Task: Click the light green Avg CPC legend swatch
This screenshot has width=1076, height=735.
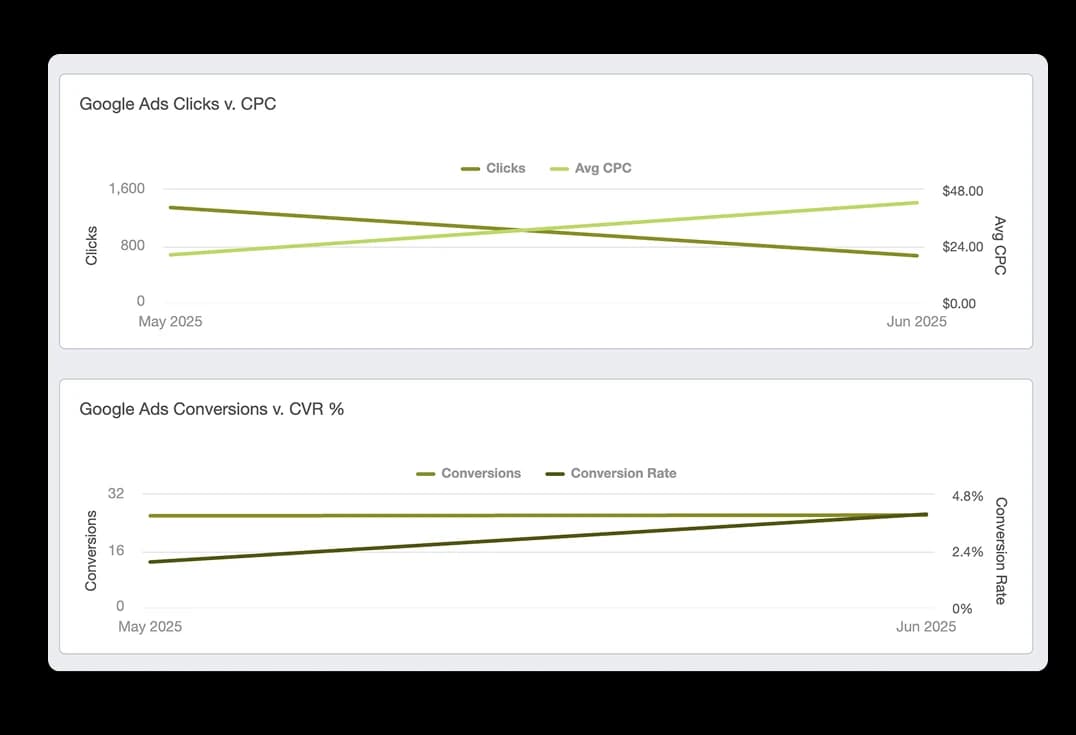Action: pos(560,169)
